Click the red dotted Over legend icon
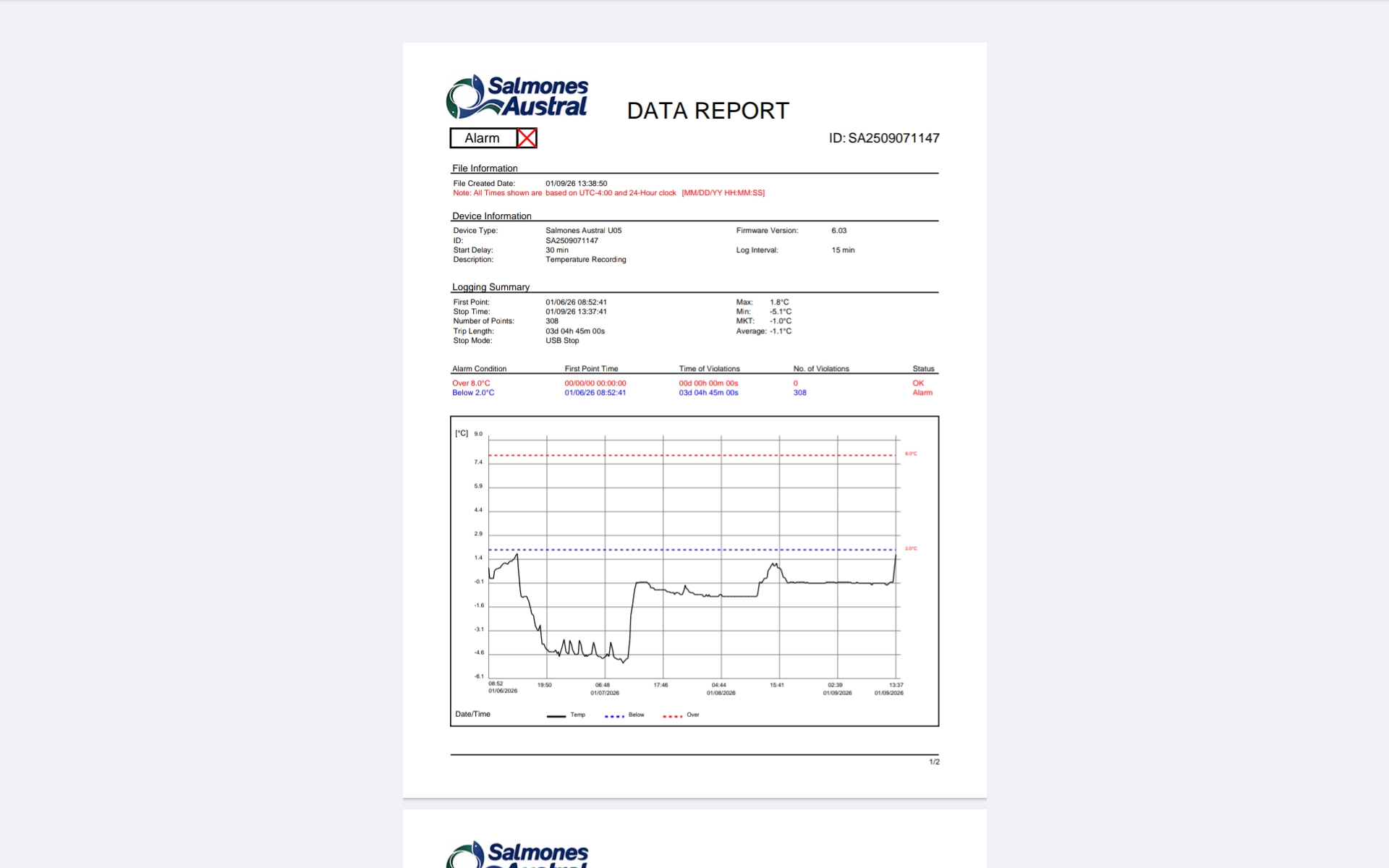This screenshot has width=1389, height=868. pyautogui.click(x=672, y=716)
